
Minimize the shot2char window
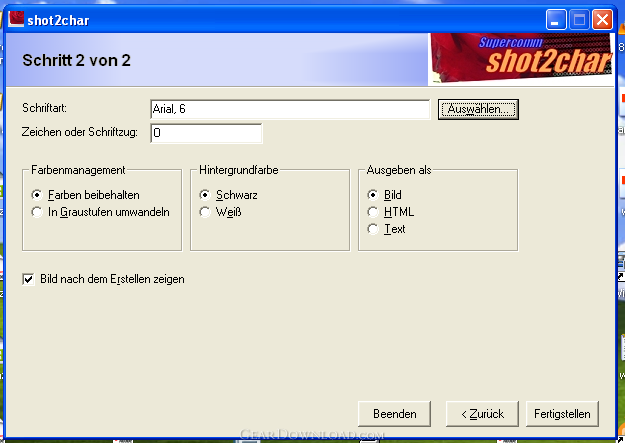click(556, 20)
